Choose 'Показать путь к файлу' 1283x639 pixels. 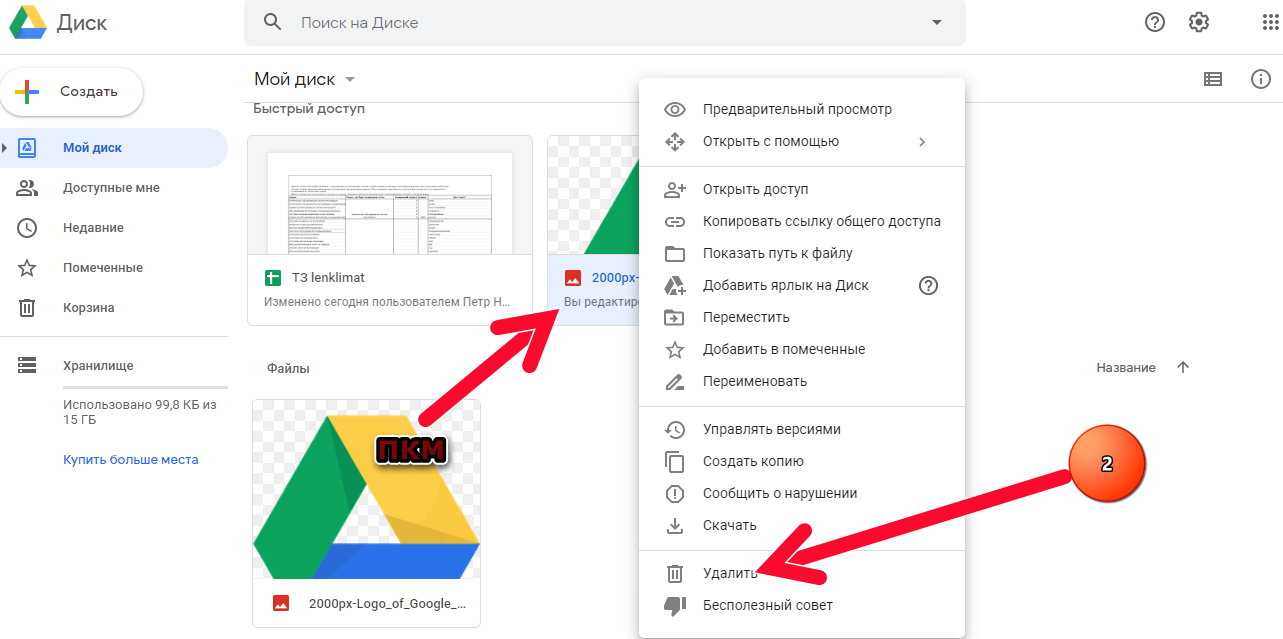click(802, 253)
